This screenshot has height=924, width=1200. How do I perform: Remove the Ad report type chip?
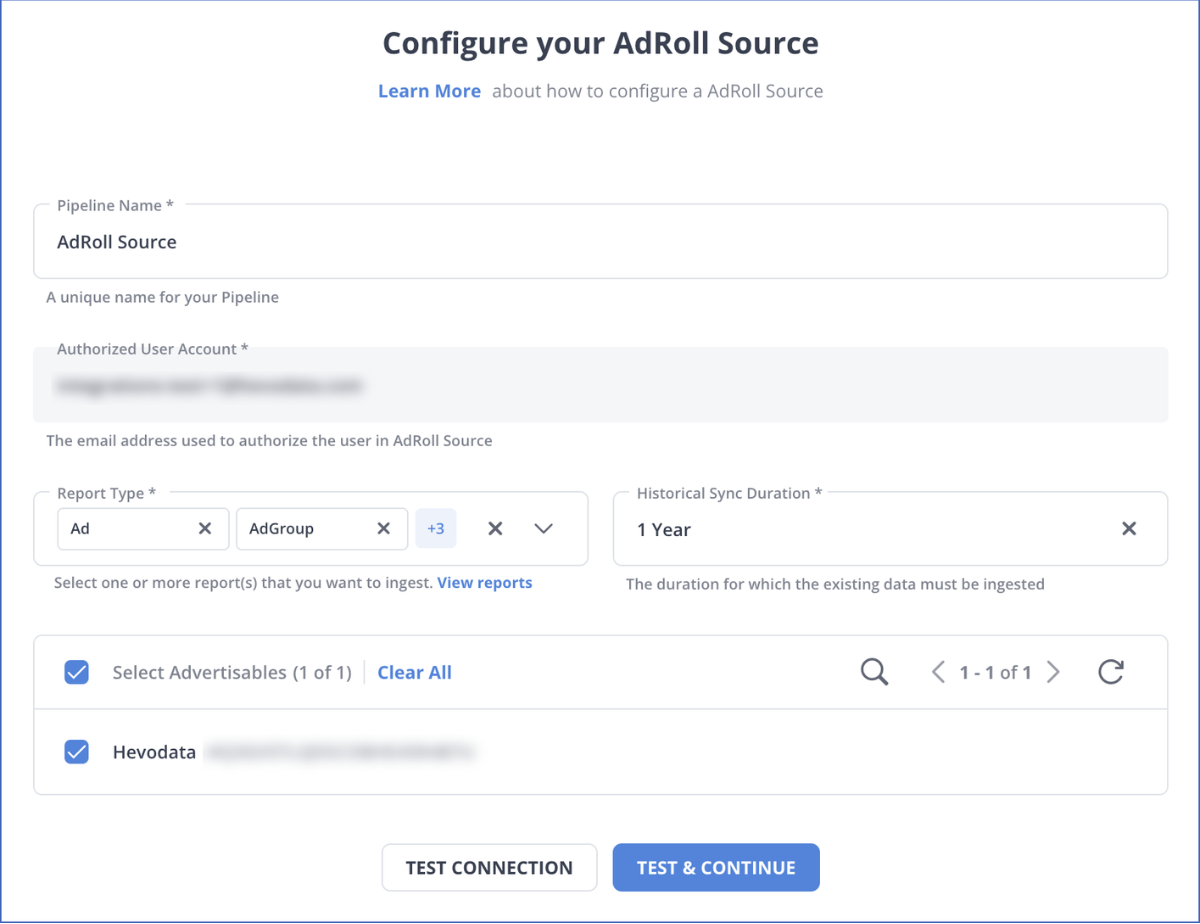click(x=205, y=529)
